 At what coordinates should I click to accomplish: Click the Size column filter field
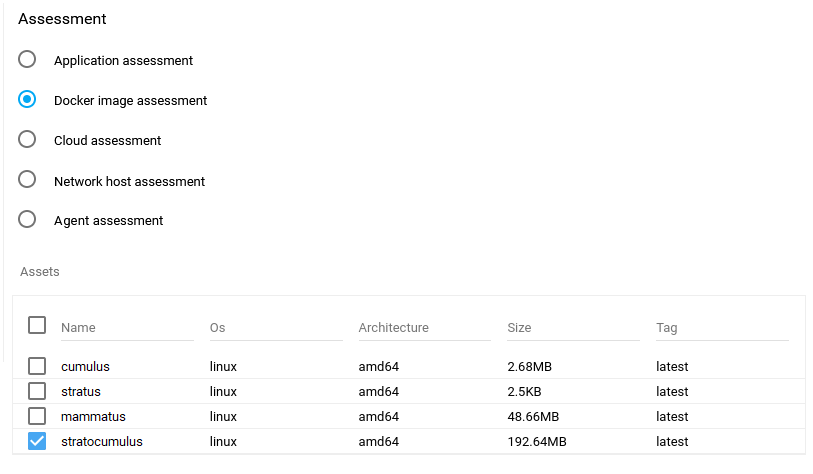[573, 328]
